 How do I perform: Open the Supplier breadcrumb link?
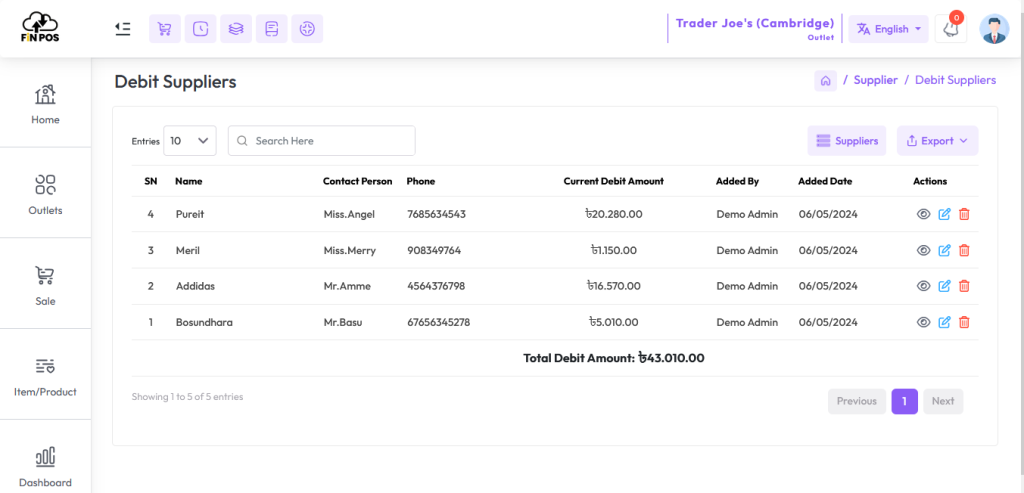[x=876, y=80]
